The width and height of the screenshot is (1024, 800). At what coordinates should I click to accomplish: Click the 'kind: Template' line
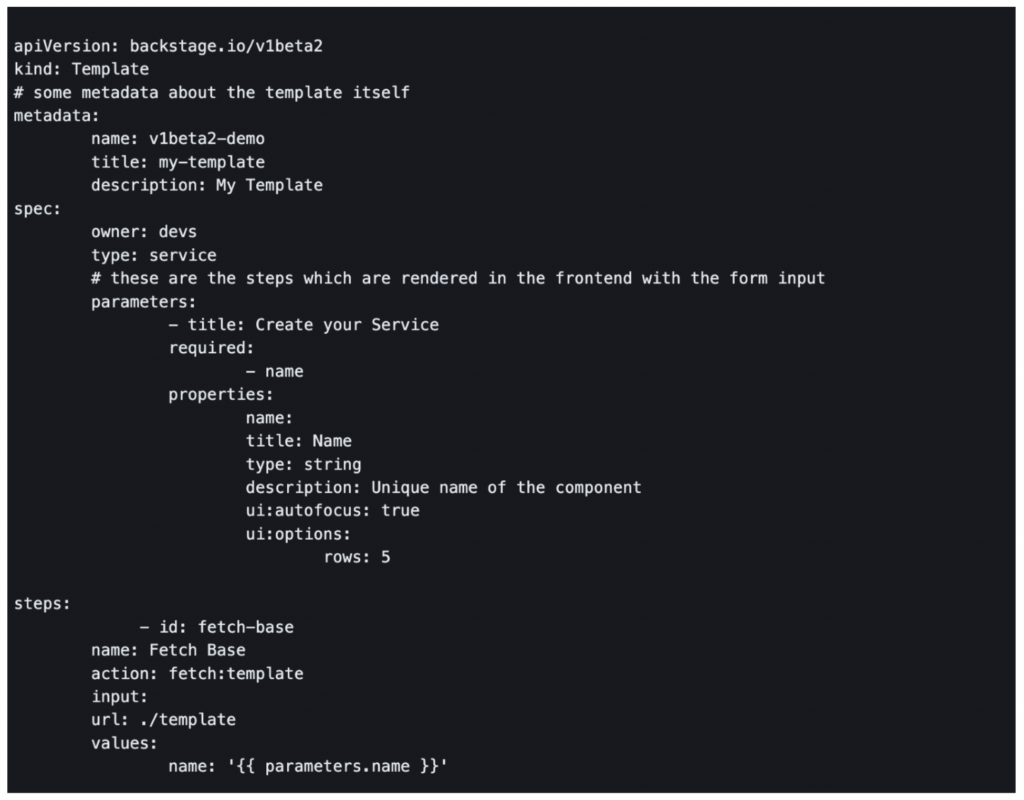tap(81, 69)
